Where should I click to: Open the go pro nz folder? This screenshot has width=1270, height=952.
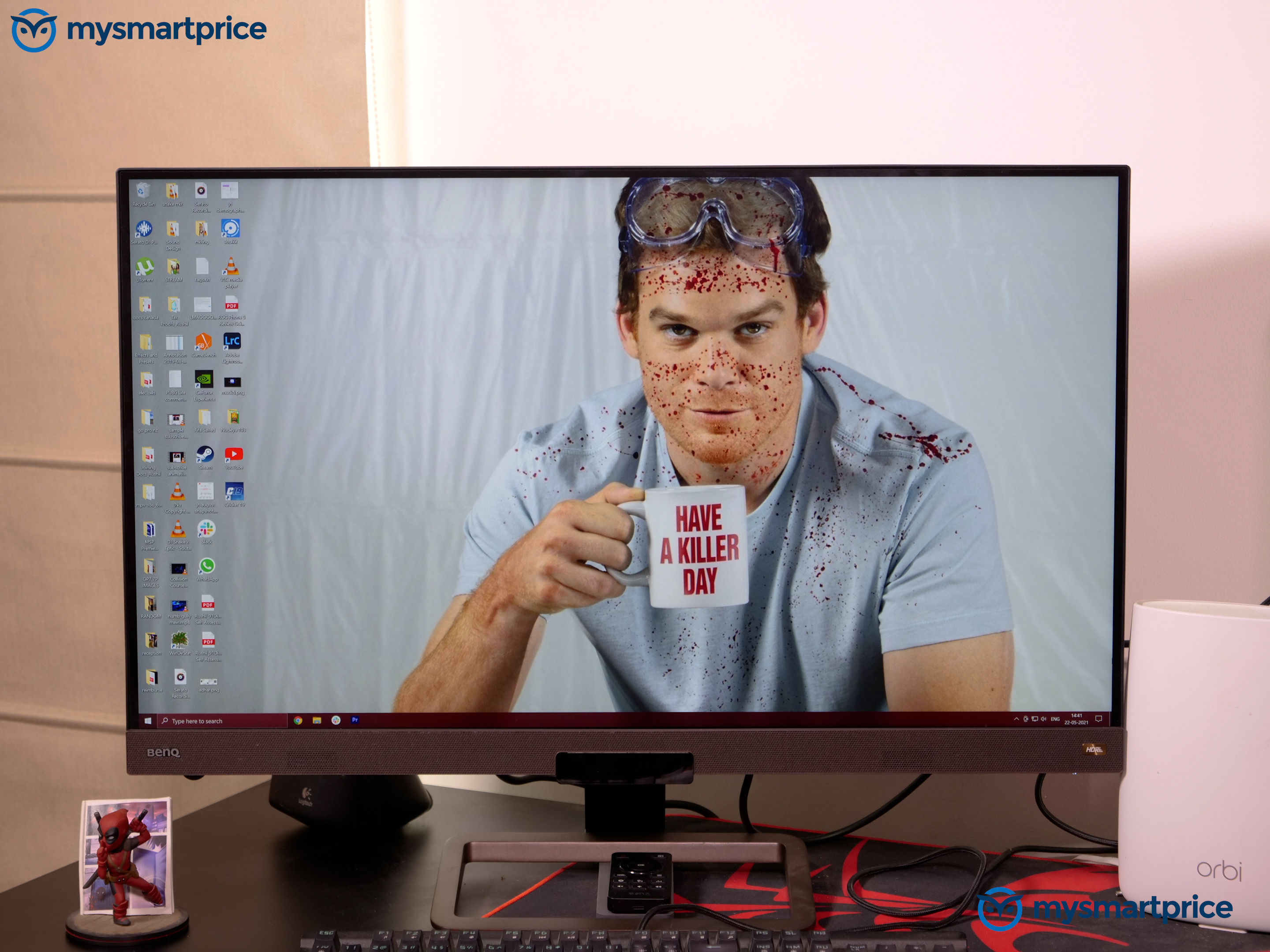click(148, 421)
